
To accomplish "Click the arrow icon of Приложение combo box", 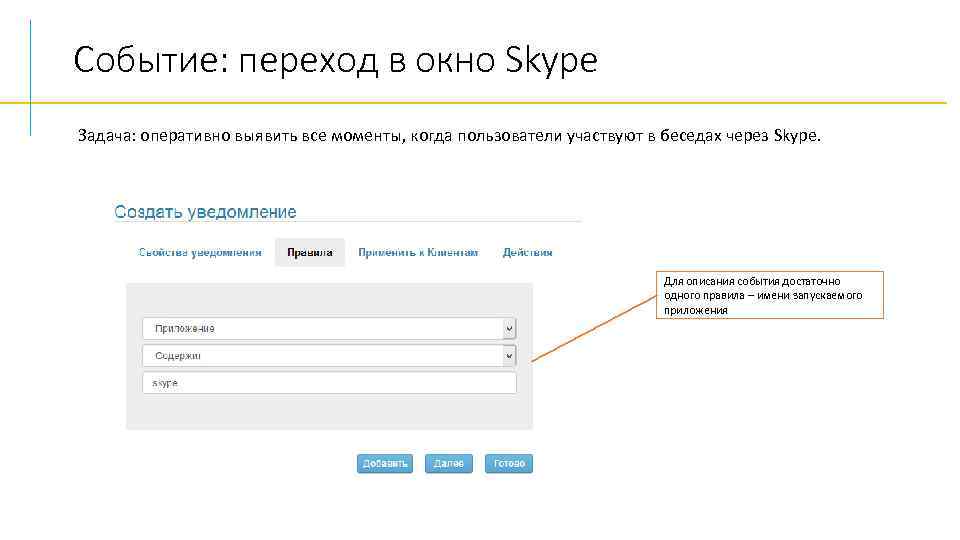I will click(509, 329).
